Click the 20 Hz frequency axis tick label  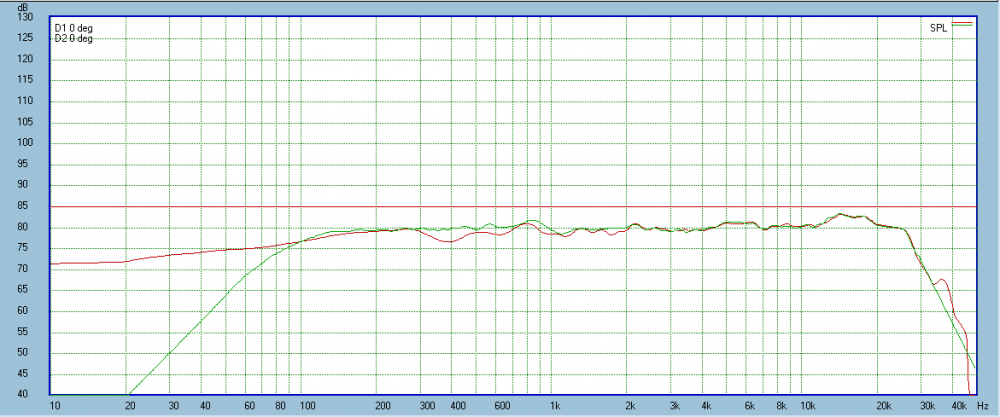click(x=129, y=407)
